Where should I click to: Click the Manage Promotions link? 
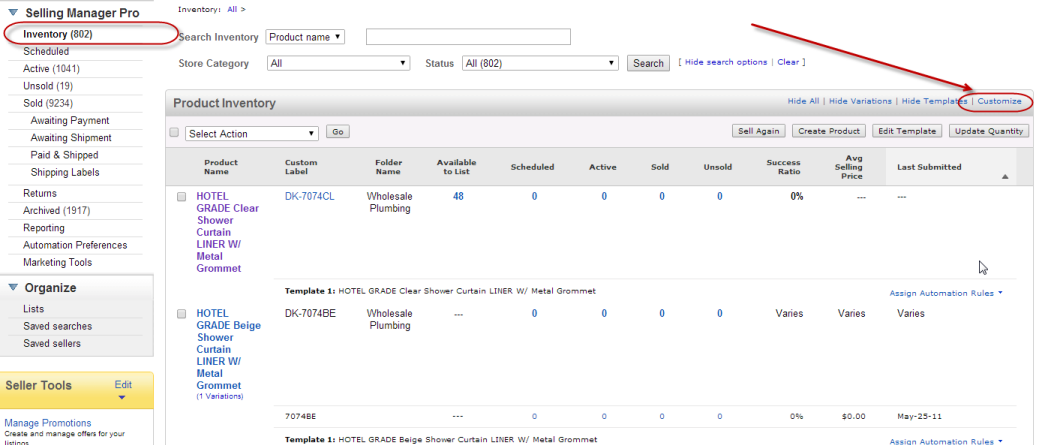[48, 422]
